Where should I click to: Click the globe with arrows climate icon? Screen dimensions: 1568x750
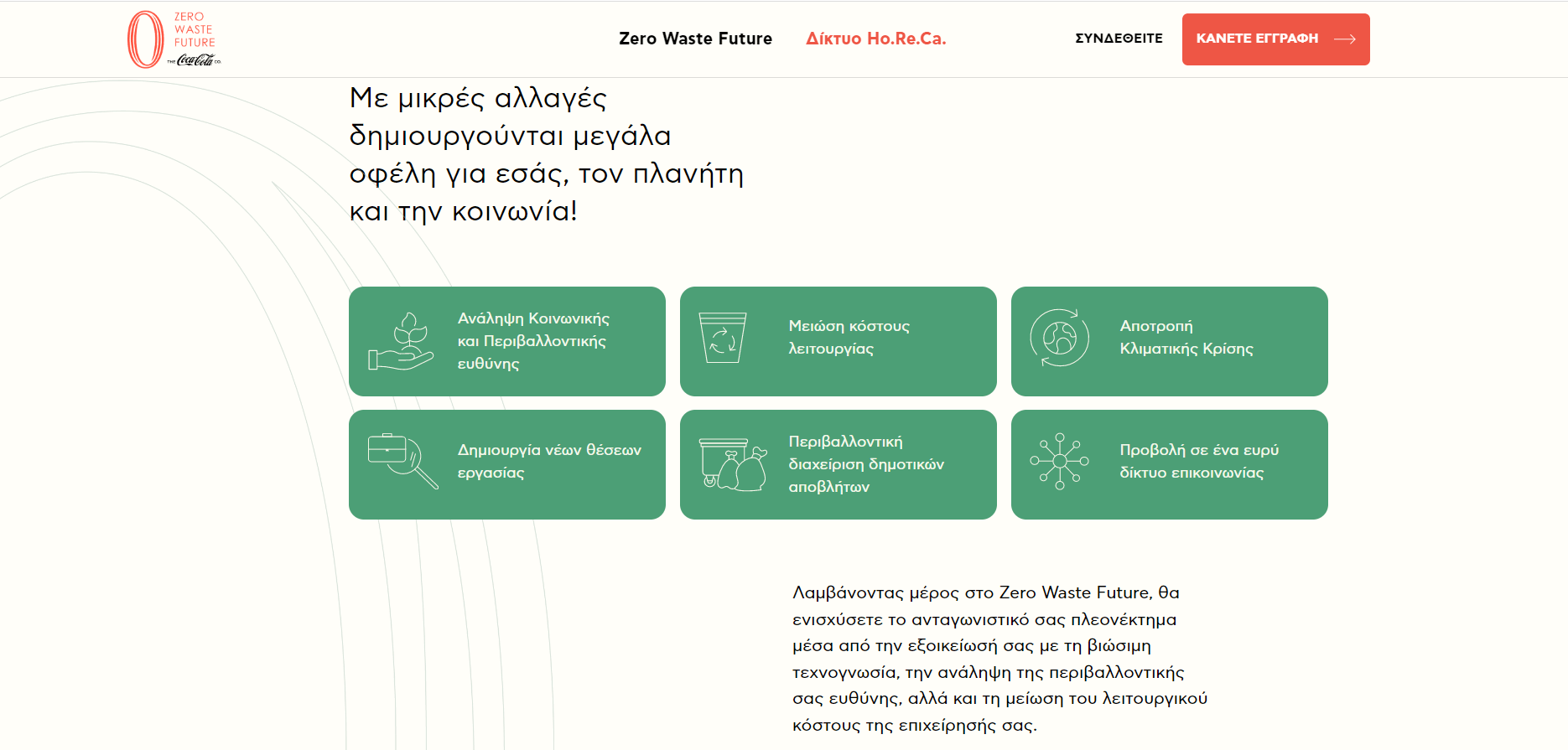tap(1059, 338)
